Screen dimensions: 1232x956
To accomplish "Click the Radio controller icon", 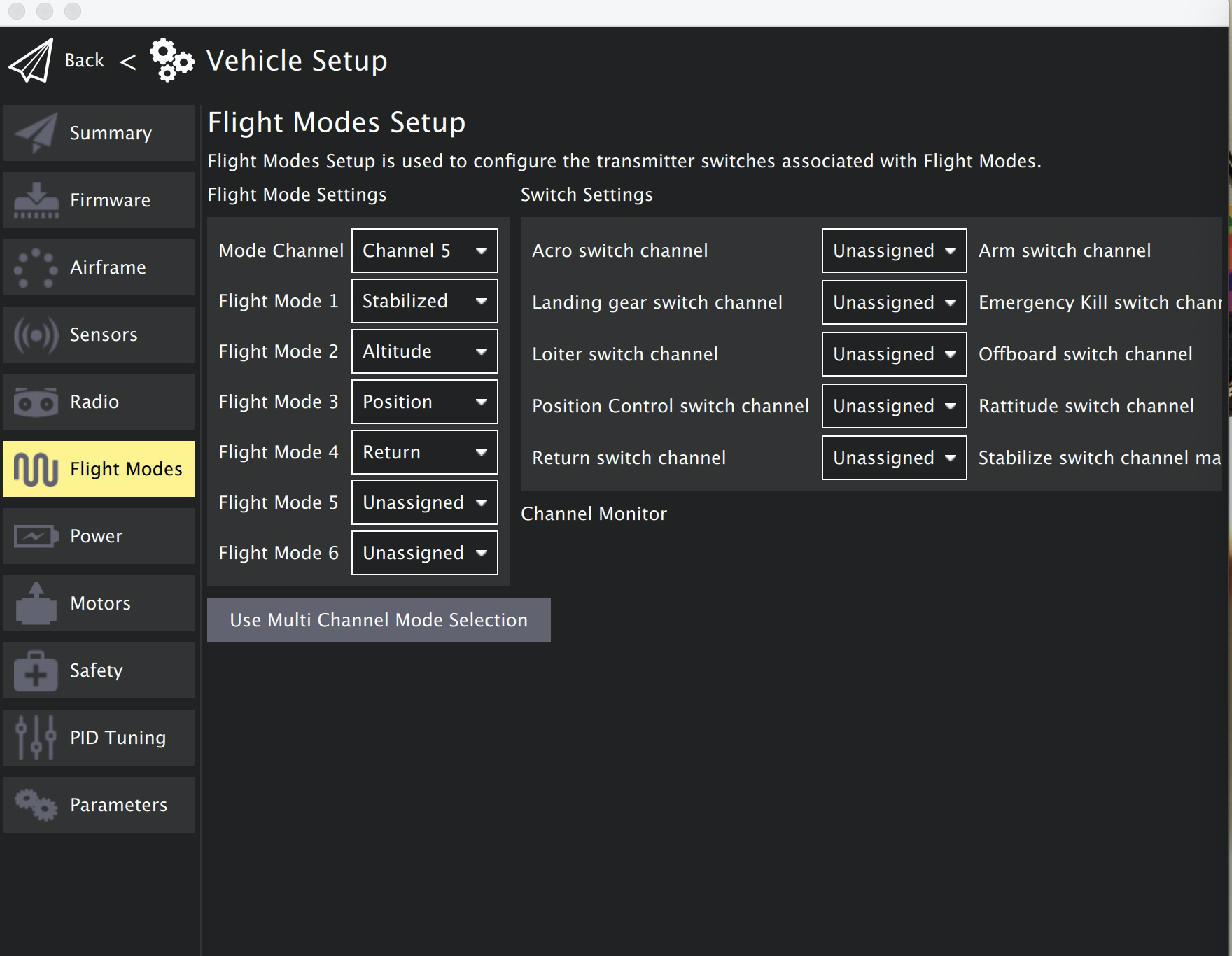I will point(36,402).
